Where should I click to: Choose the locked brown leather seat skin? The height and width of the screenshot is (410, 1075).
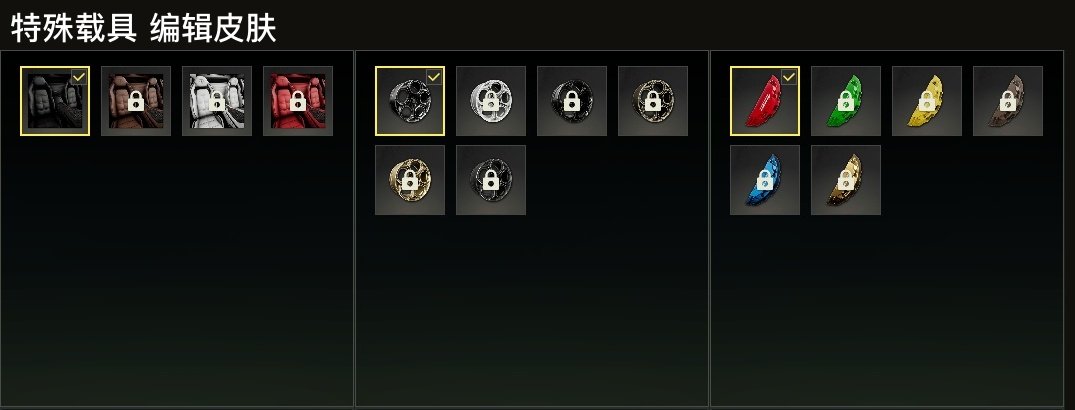click(136, 101)
